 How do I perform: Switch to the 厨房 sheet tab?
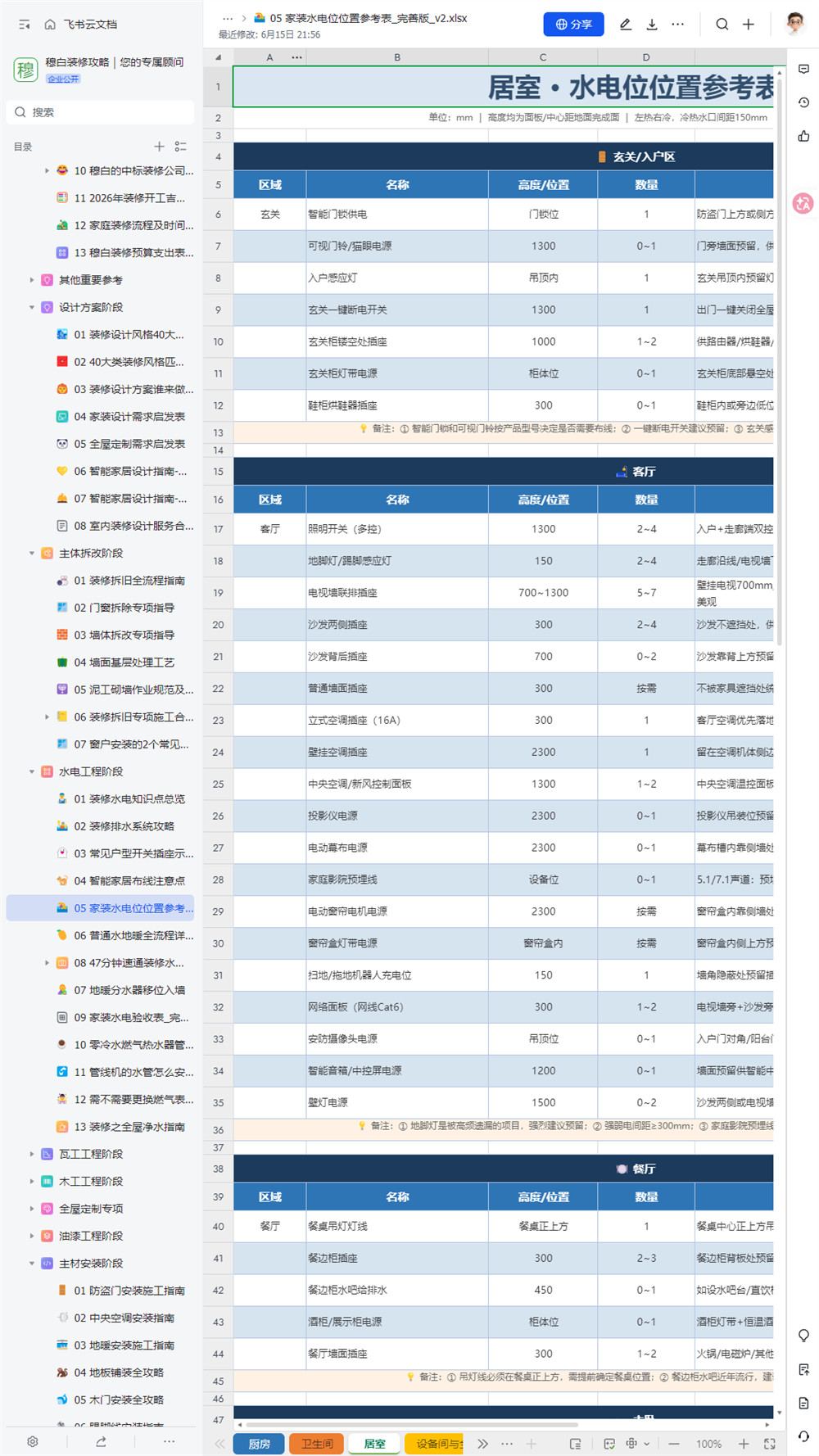pyautogui.click(x=259, y=1444)
